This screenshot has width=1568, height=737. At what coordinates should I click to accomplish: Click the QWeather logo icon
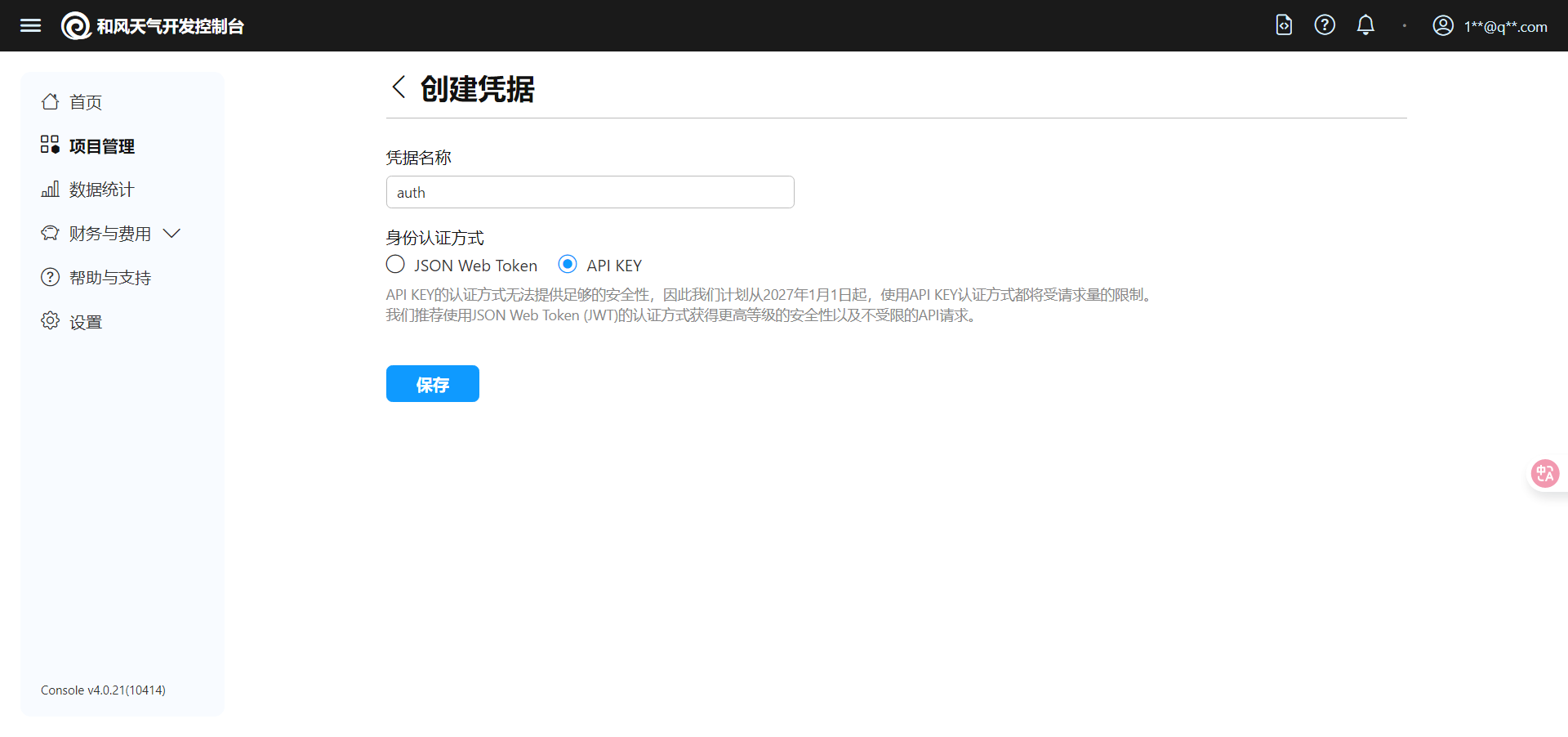(x=76, y=26)
